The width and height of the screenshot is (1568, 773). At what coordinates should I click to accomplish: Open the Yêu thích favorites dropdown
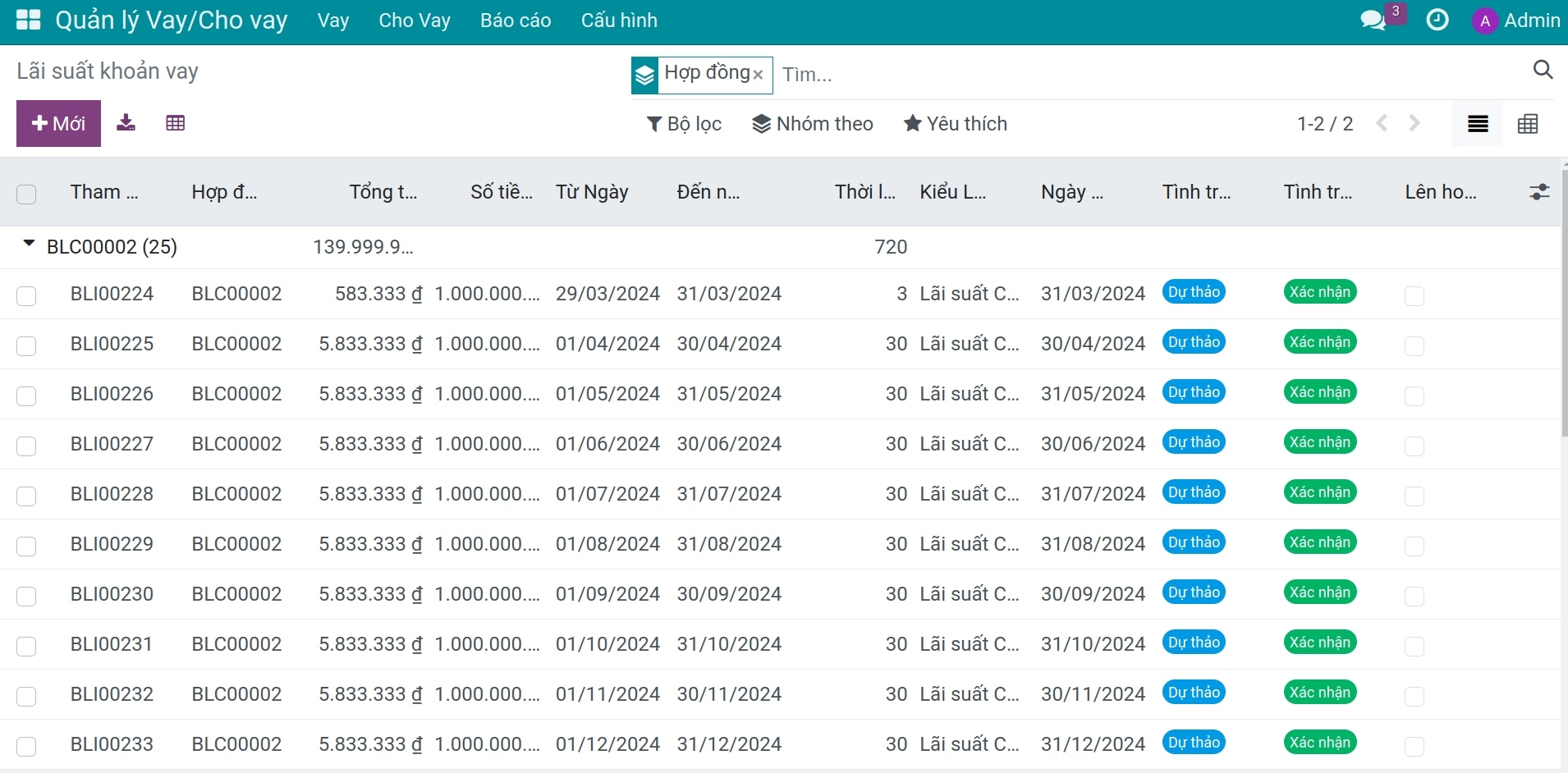click(956, 124)
